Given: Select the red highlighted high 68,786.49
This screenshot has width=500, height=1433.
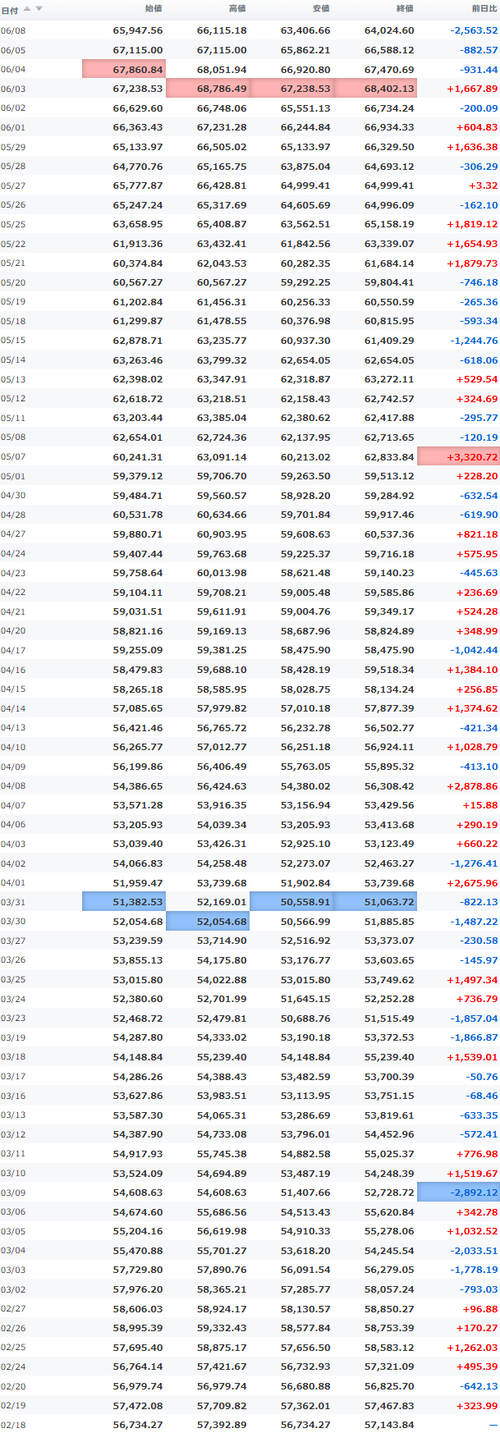Looking at the screenshot, I should tap(208, 88).
